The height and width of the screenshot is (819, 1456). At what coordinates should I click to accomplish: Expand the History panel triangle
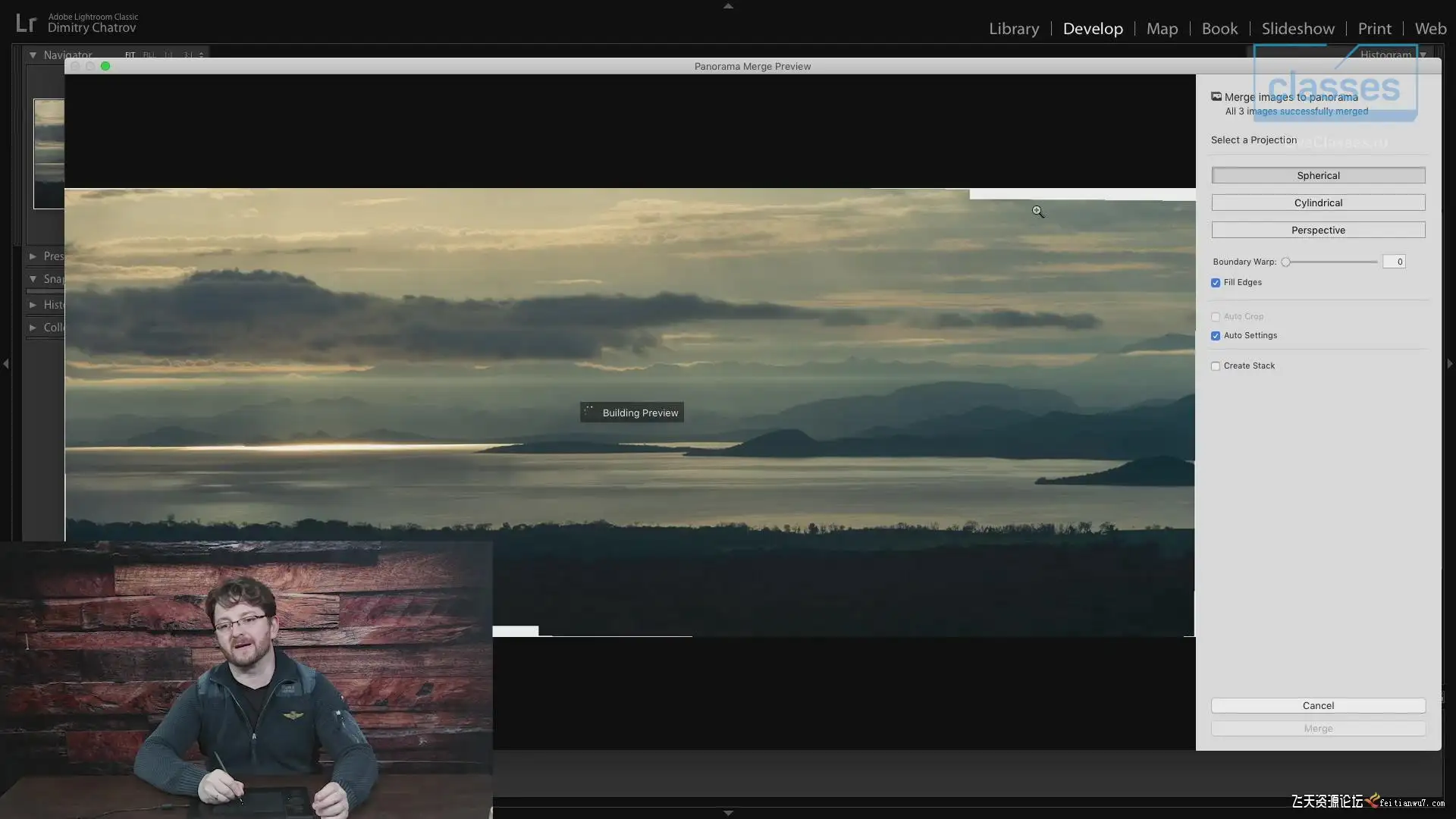[x=33, y=305]
